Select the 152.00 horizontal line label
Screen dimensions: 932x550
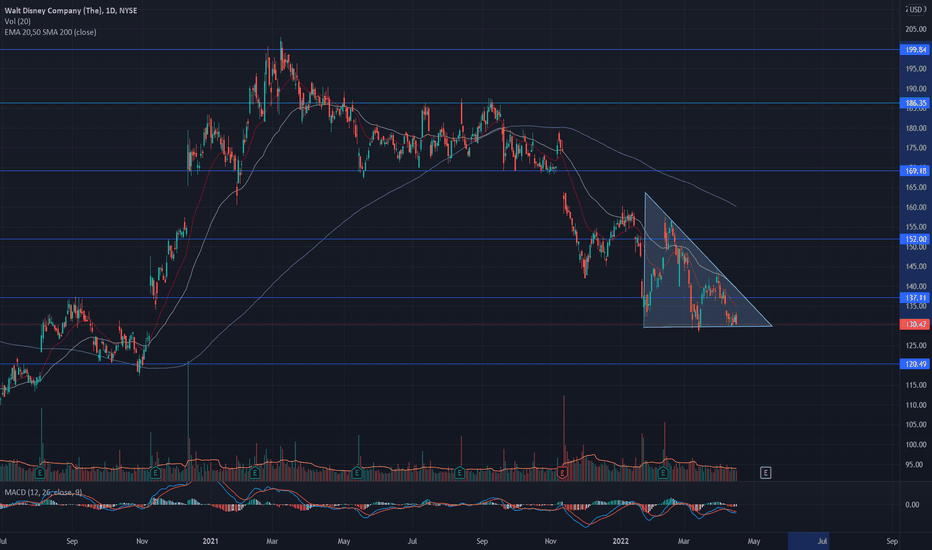pos(915,239)
